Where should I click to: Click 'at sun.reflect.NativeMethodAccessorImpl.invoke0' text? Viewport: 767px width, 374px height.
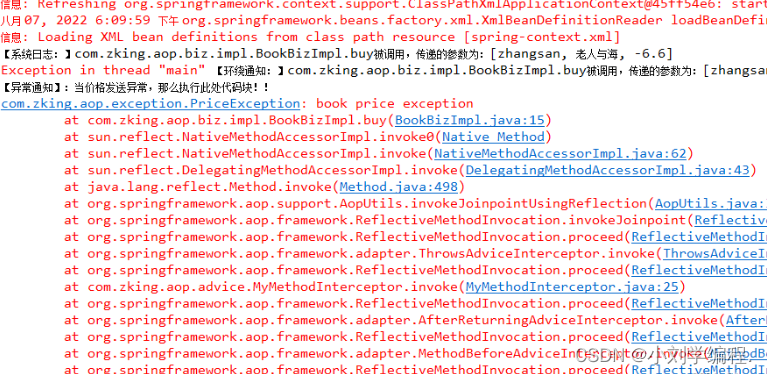point(250,137)
